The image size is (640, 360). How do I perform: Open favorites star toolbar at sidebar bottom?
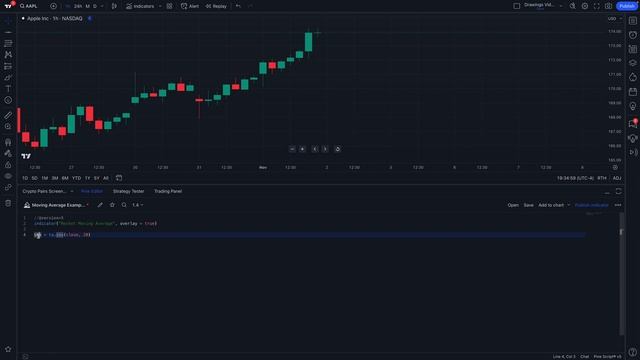(x=8, y=349)
